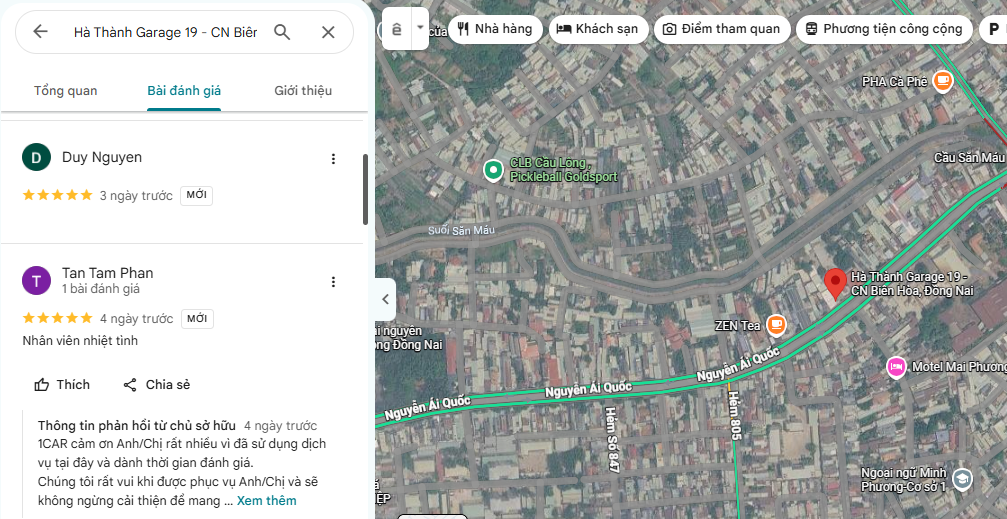Image resolution: width=1007 pixels, height=519 pixels.
Task: Click '1 bài đánh giá' text
Action: pyautogui.click(x=101, y=289)
